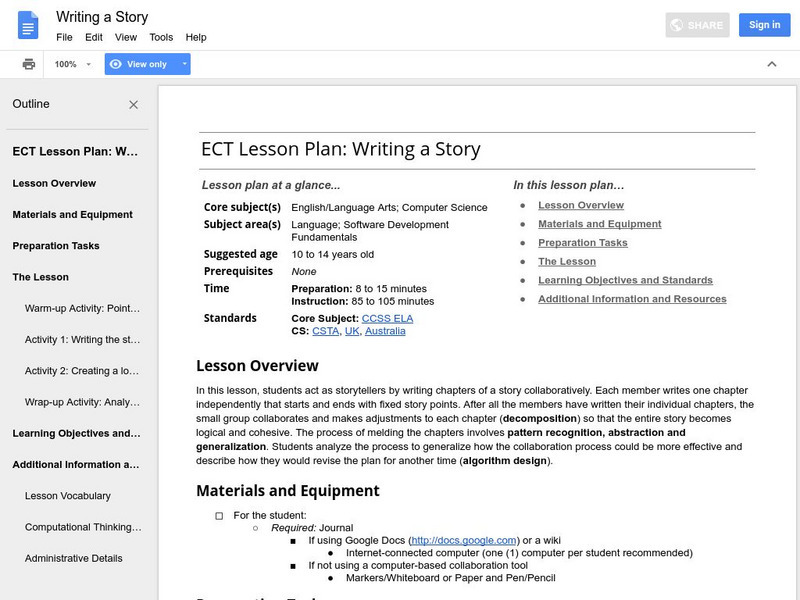Go to Activity 2: Creating outline entry

tap(82, 371)
